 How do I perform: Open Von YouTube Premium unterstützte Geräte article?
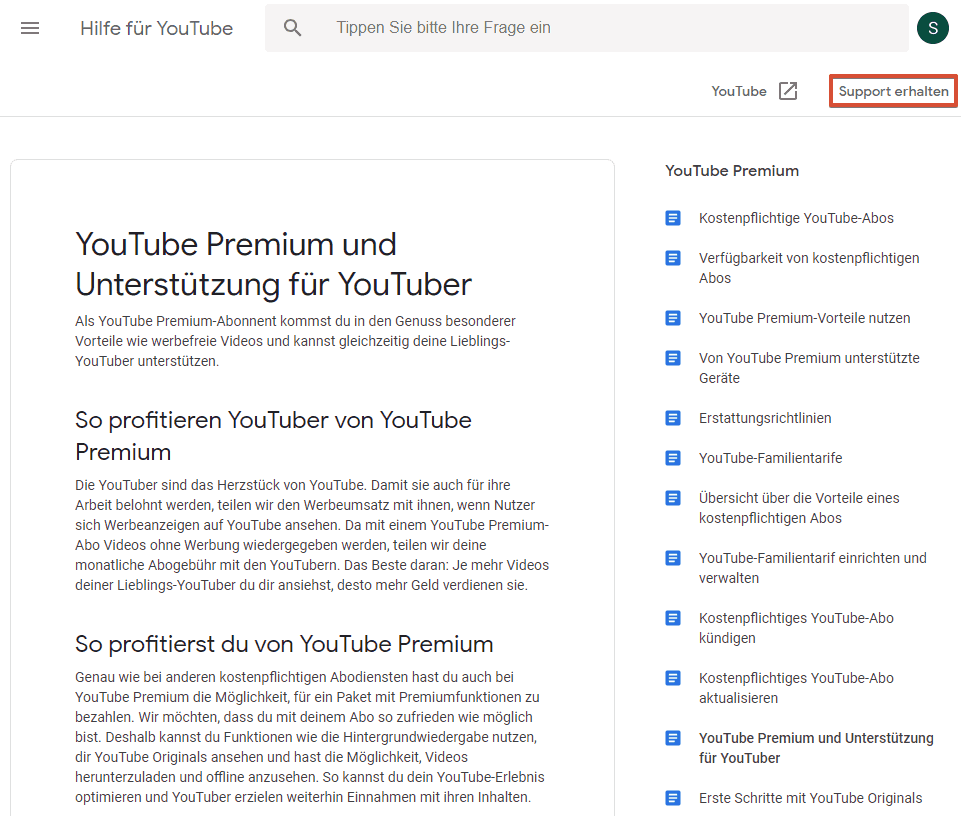(x=809, y=368)
